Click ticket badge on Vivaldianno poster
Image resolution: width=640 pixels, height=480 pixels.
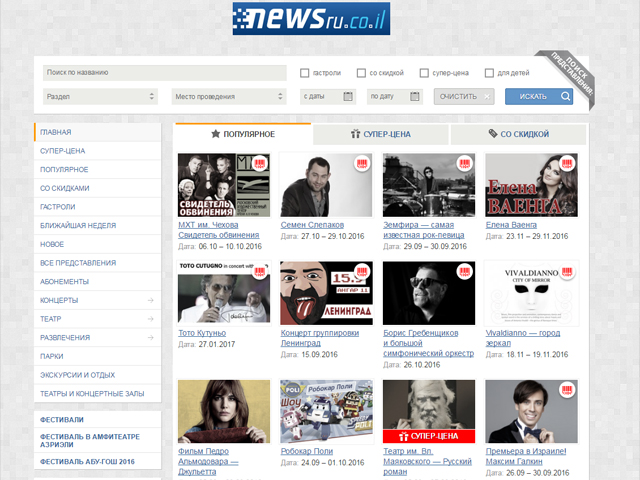[x=567, y=272]
